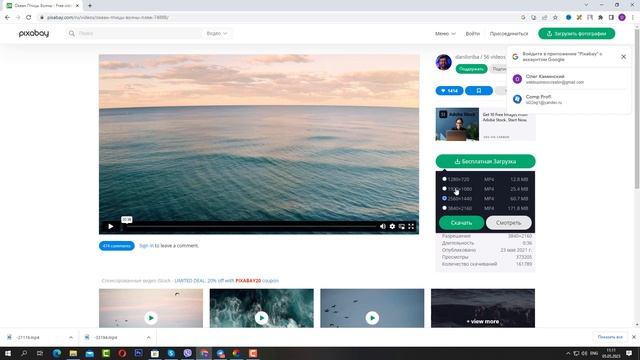Select the 1920×1080 resolution option
This screenshot has height=360, width=640.
(444, 189)
